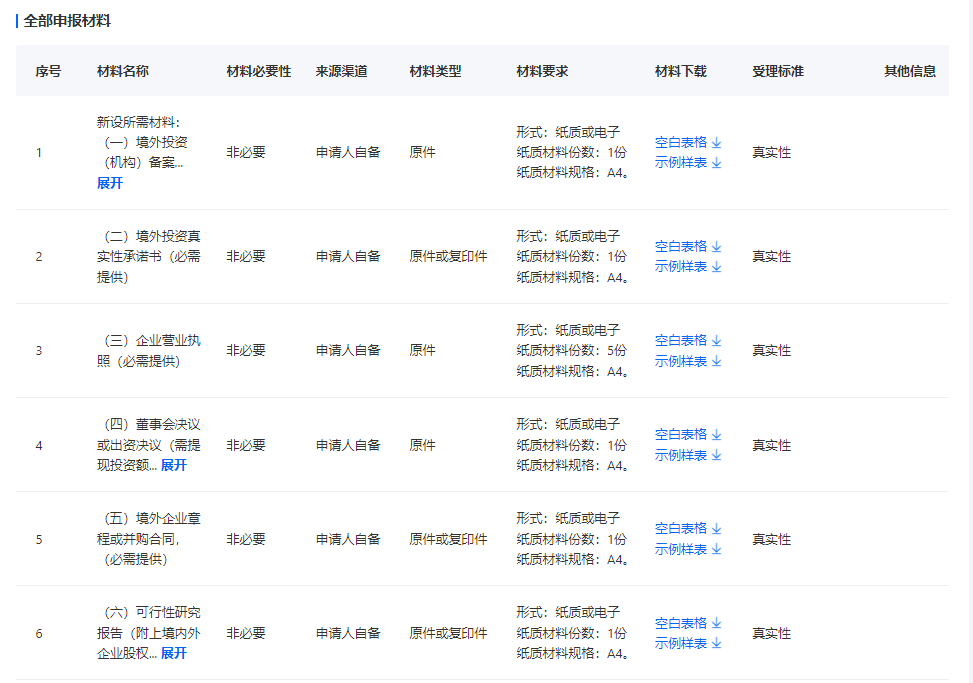Click the 全部申报材料 section title
Viewport: 973px width, 683px height.
point(67,20)
